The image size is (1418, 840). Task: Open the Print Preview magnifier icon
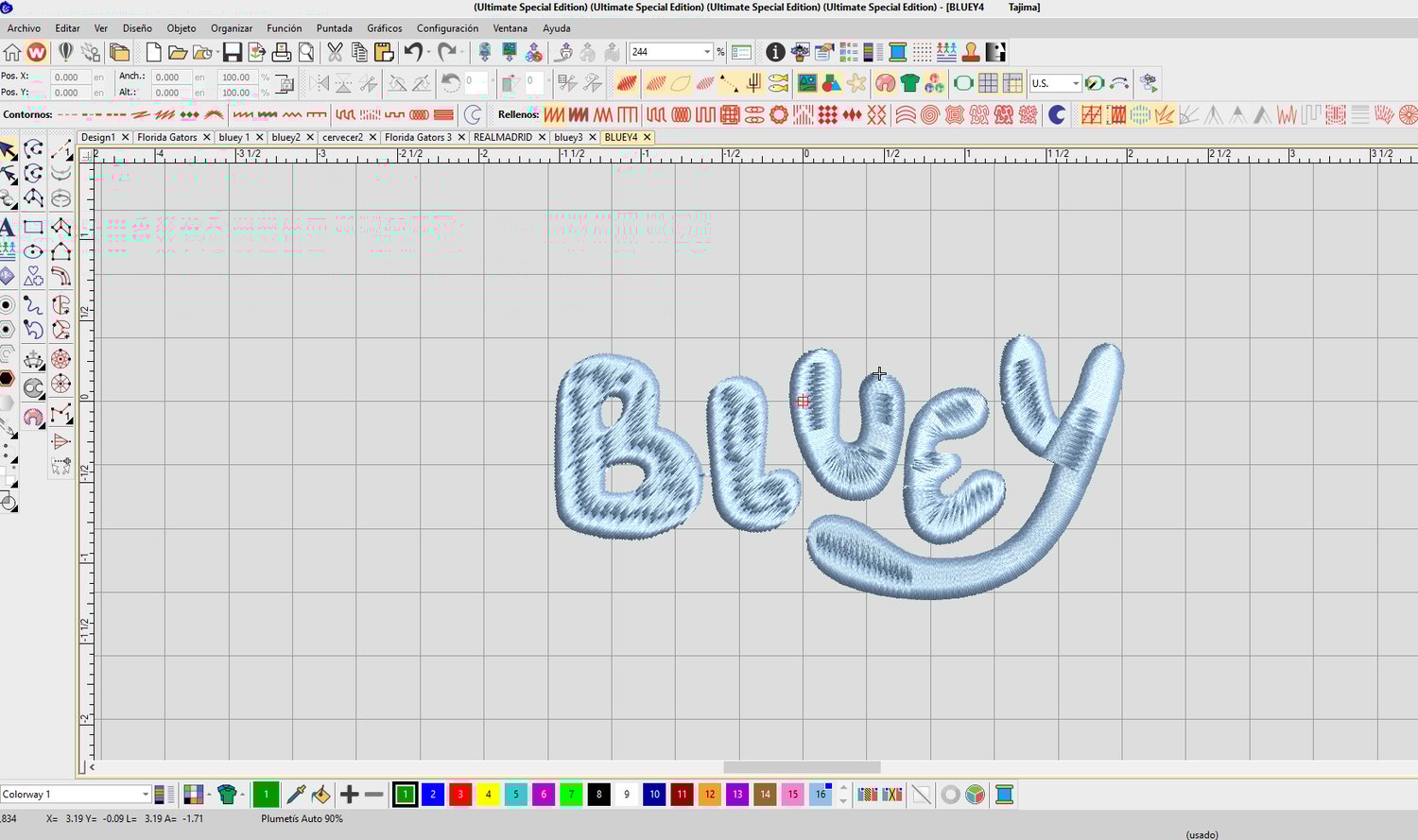pyautogui.click(x=305, y=52)
